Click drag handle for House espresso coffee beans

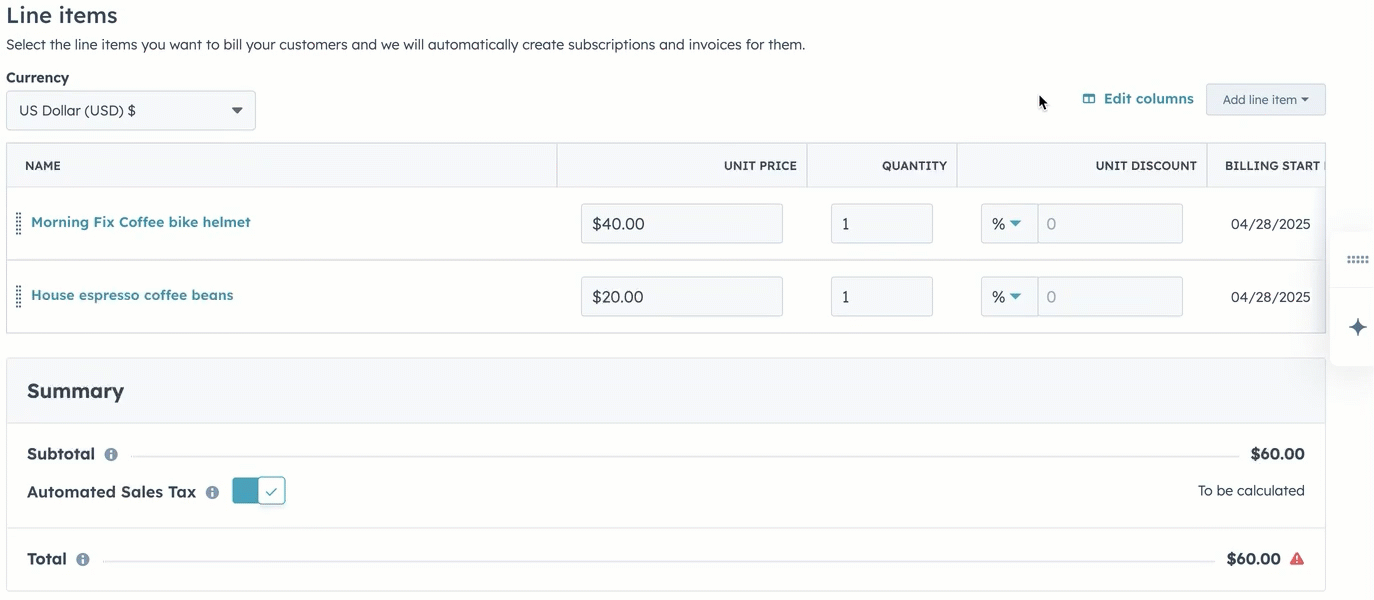point(18,296)
